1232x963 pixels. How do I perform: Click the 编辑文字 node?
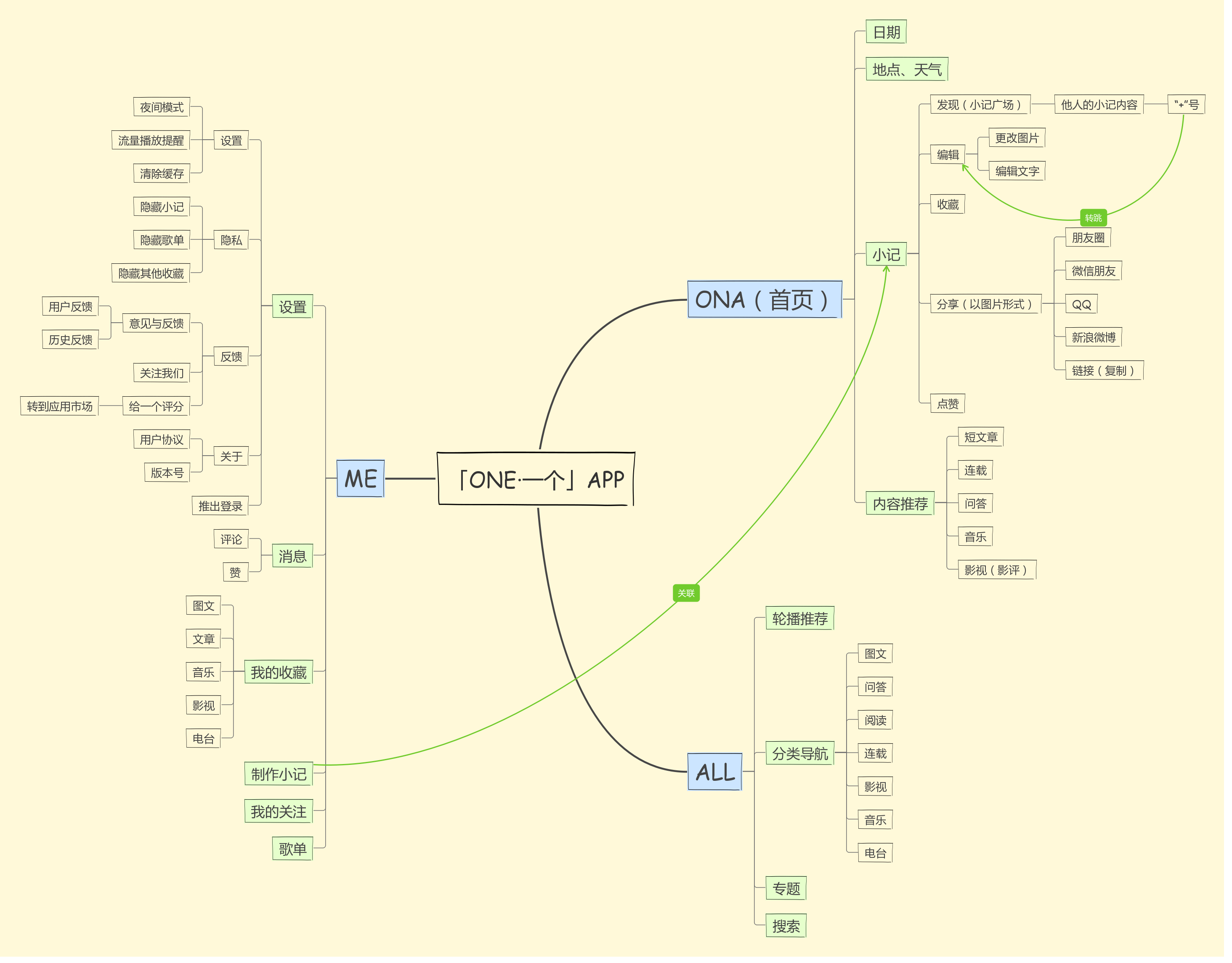[x=1023, y=172]
